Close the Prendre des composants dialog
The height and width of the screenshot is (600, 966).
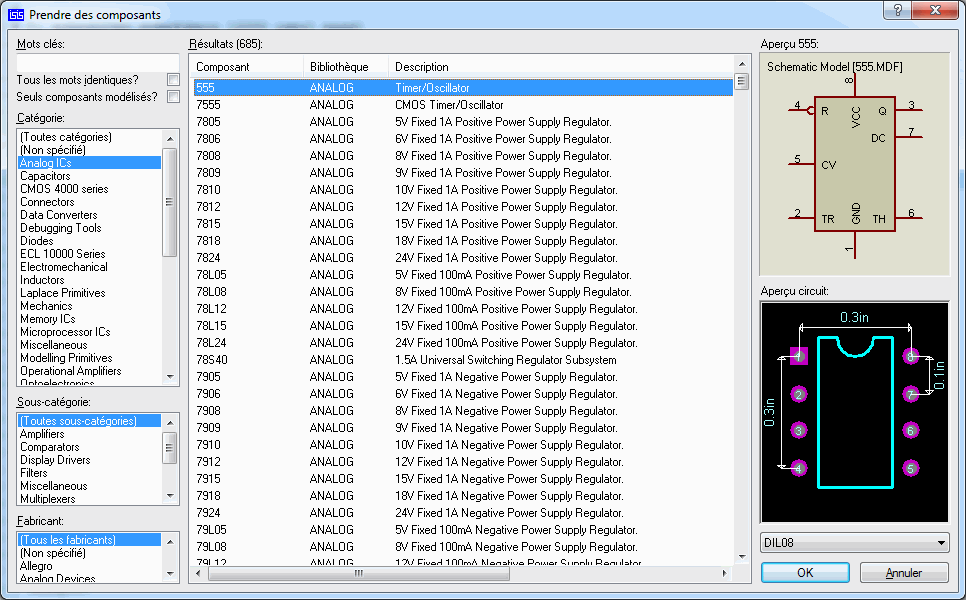tap(935, 10)
